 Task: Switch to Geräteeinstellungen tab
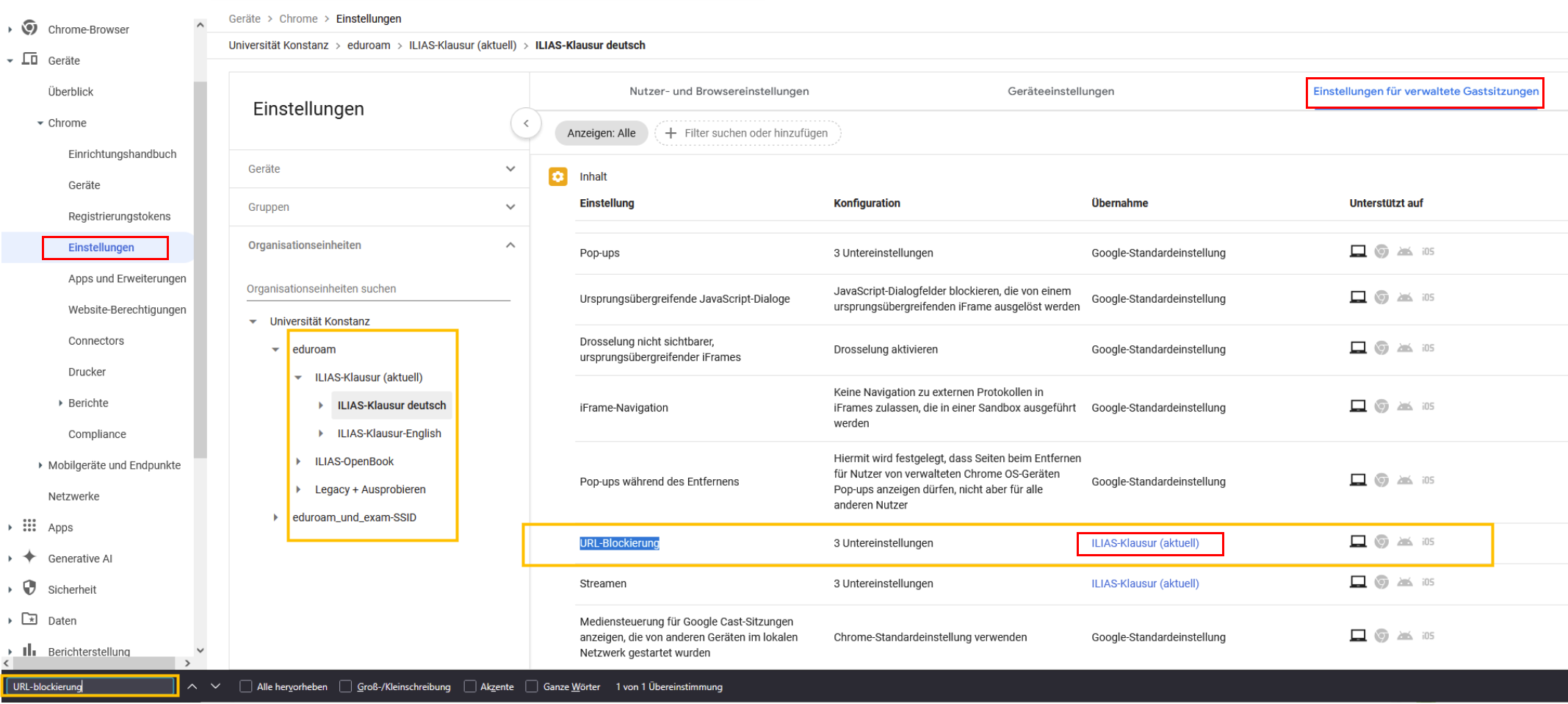(x=1061, y=91)
